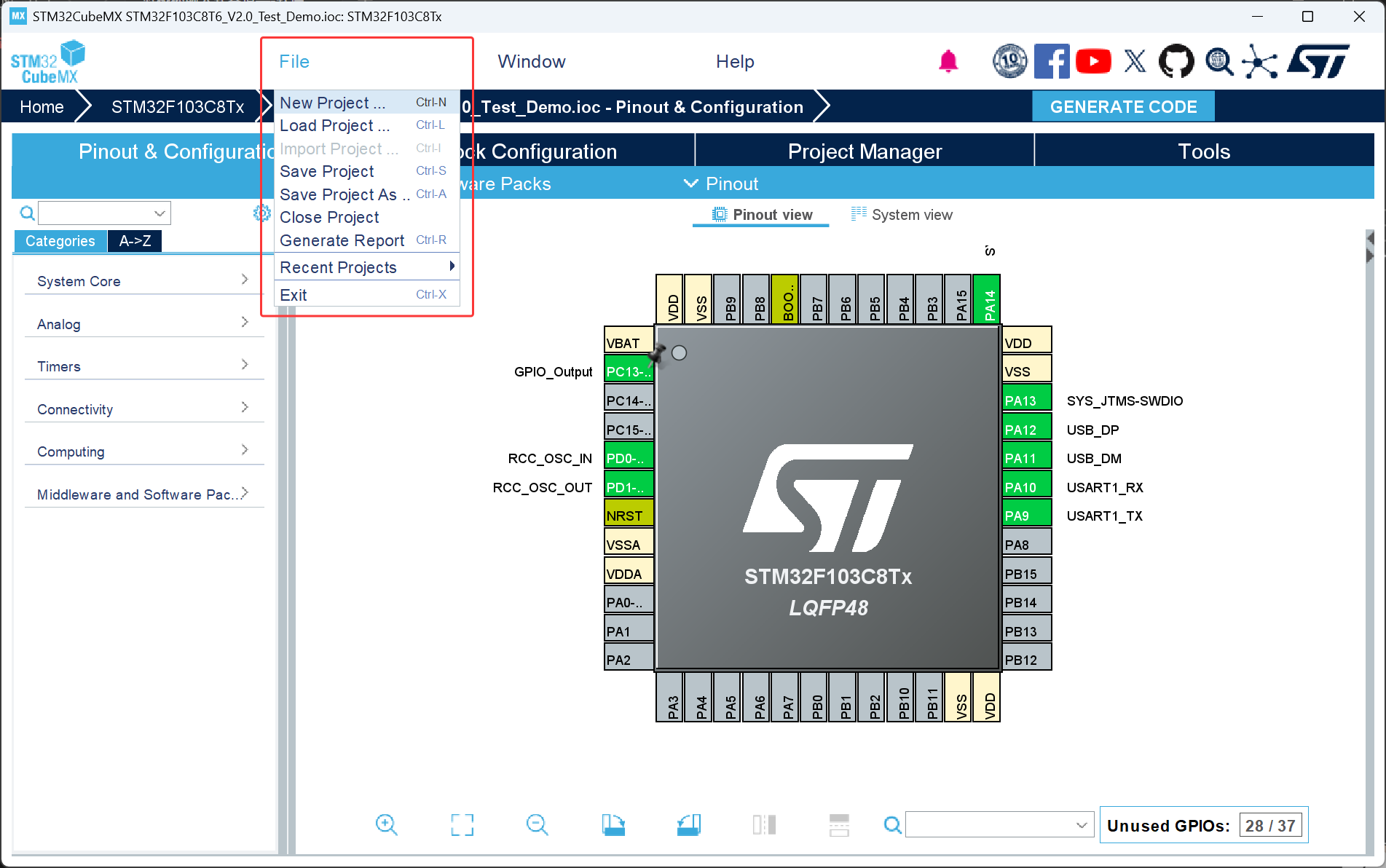Expand the Computing category
Screen dimensions: 1386x868
(144, 451)
